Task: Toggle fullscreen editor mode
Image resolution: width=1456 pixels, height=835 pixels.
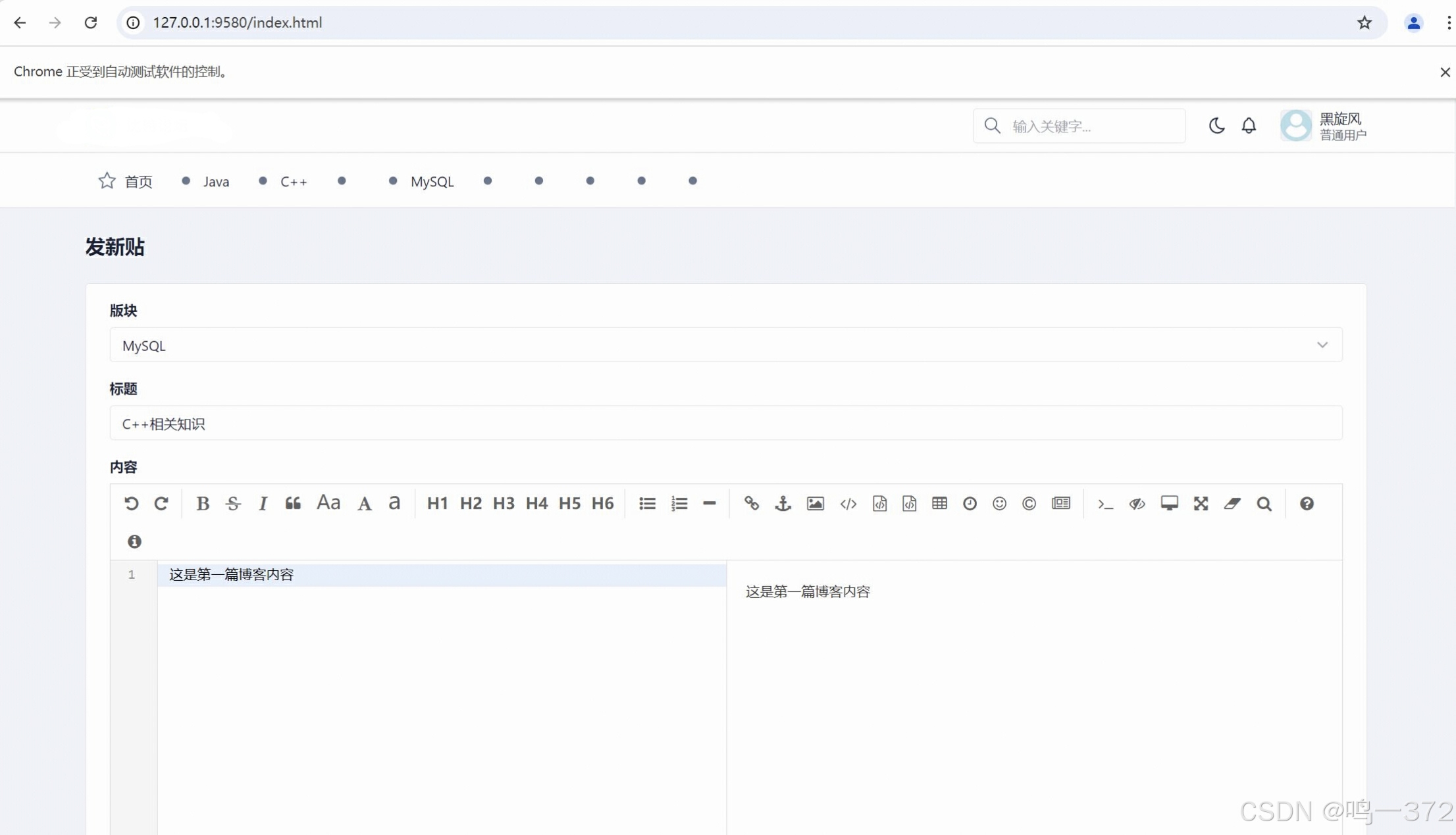Action: coord(1201,504)
